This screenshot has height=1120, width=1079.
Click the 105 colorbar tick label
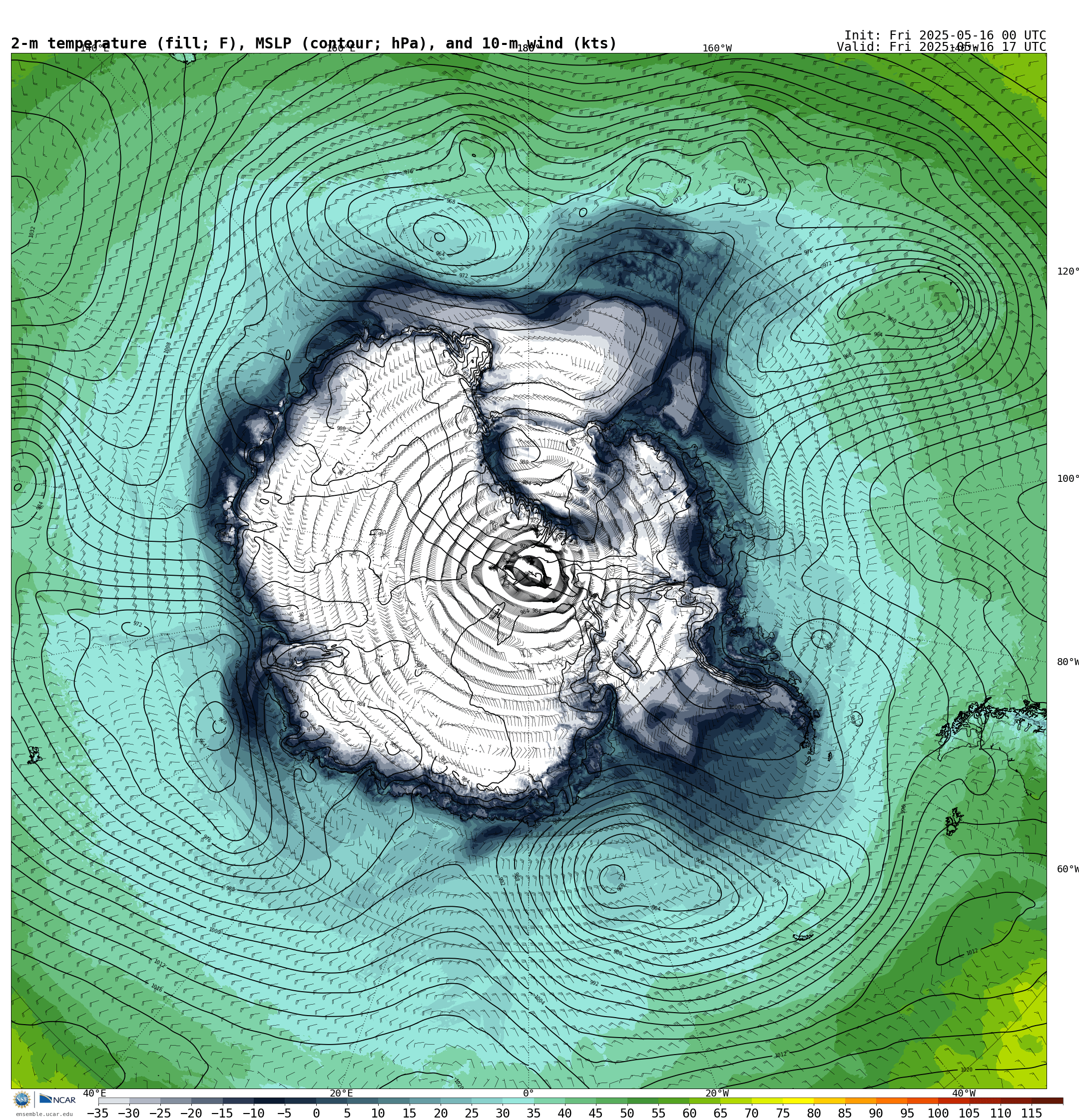pos(969,1113)
